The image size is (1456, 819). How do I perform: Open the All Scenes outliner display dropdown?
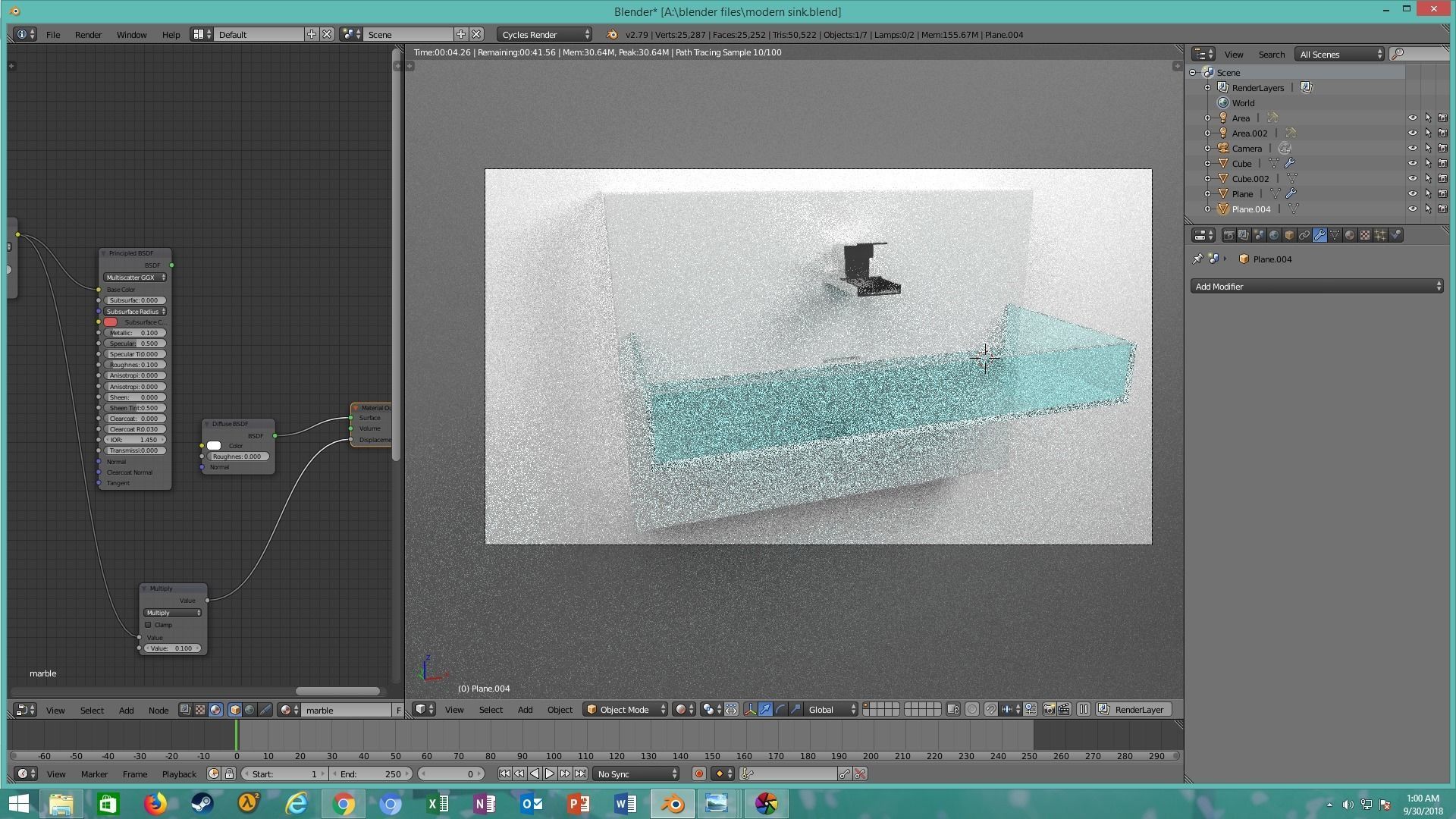coord(1340,54)
